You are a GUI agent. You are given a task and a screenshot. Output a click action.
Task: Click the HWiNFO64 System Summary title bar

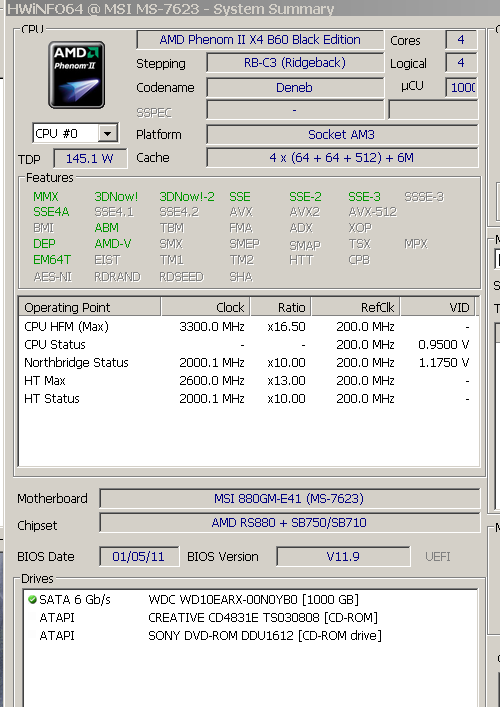pos(252,9)
